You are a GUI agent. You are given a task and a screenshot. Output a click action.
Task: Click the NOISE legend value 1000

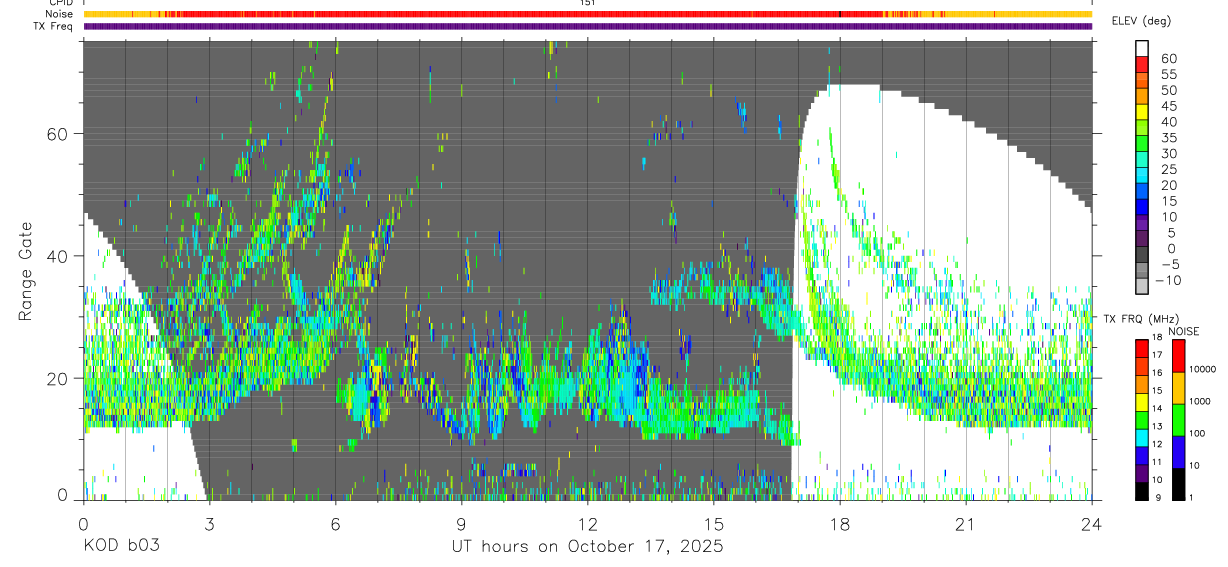1202,401
